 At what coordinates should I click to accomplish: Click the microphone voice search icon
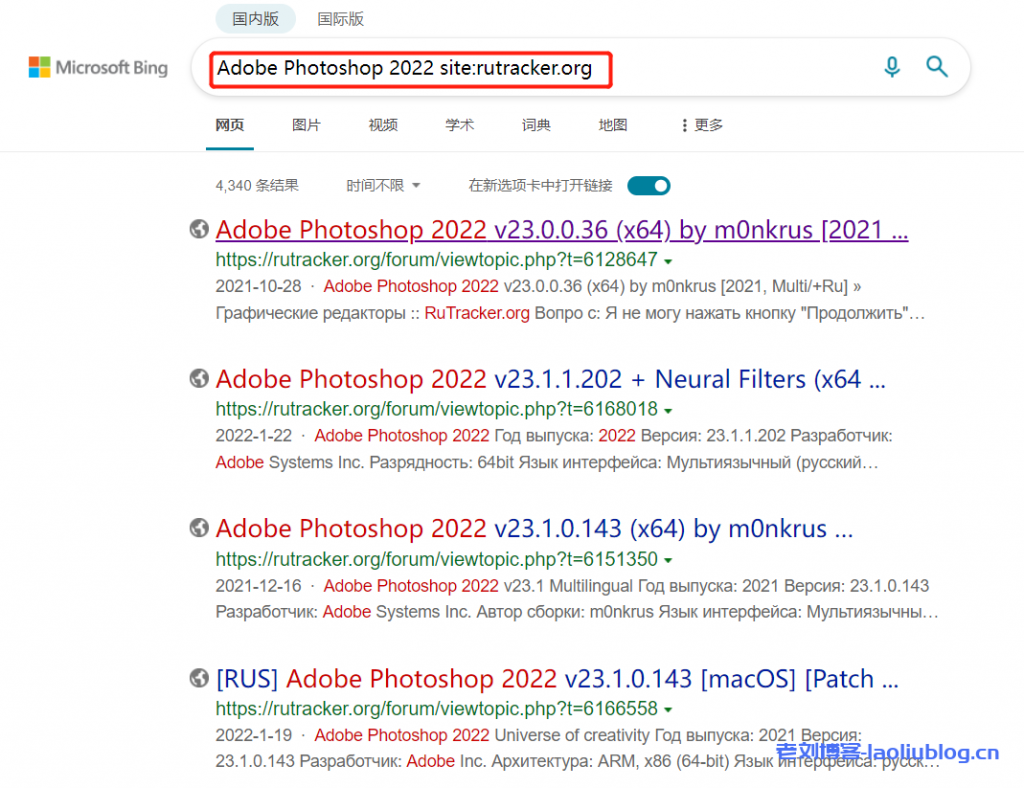coord(892,67)
